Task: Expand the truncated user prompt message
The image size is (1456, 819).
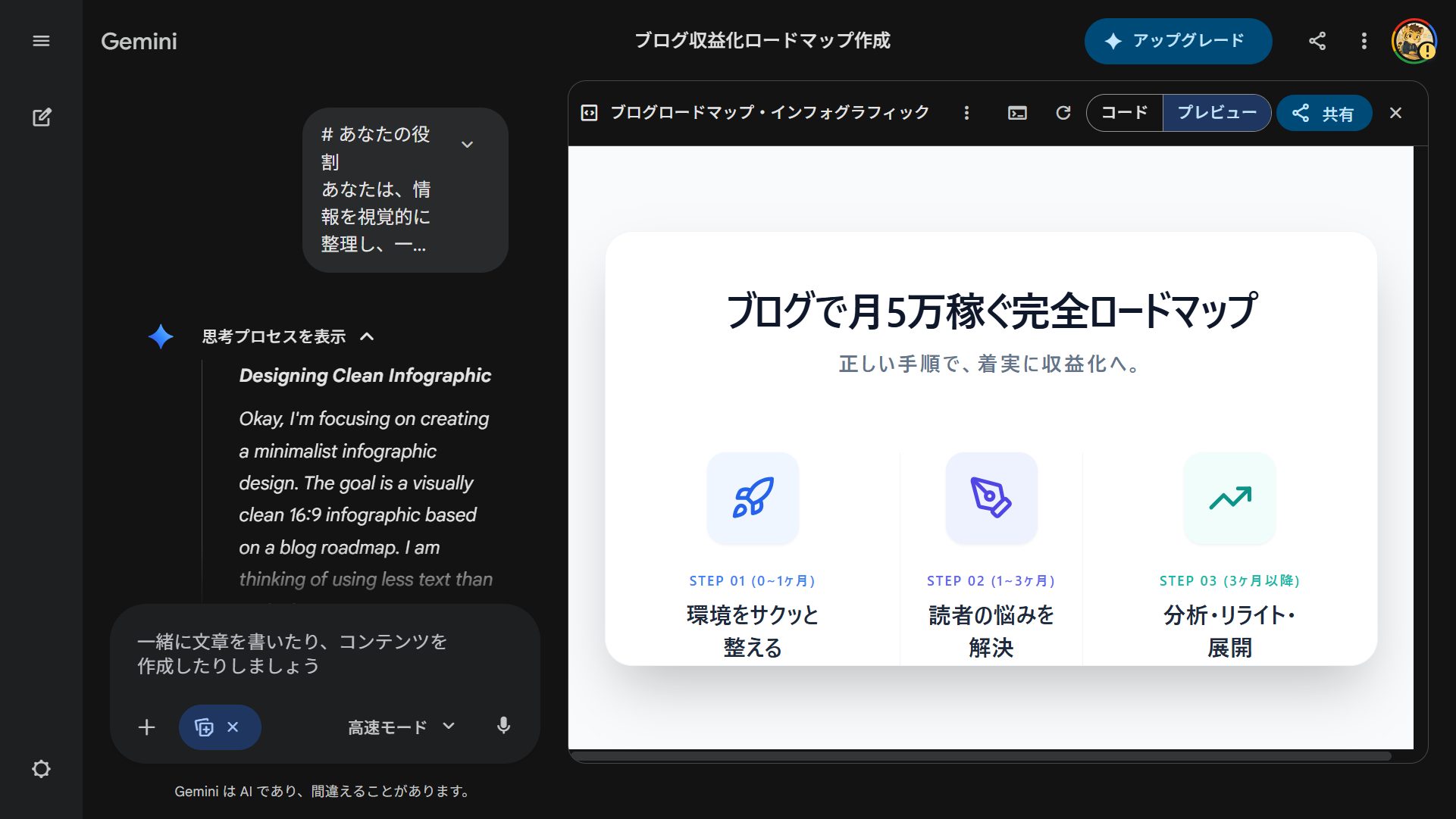Action: click(467, 143)
